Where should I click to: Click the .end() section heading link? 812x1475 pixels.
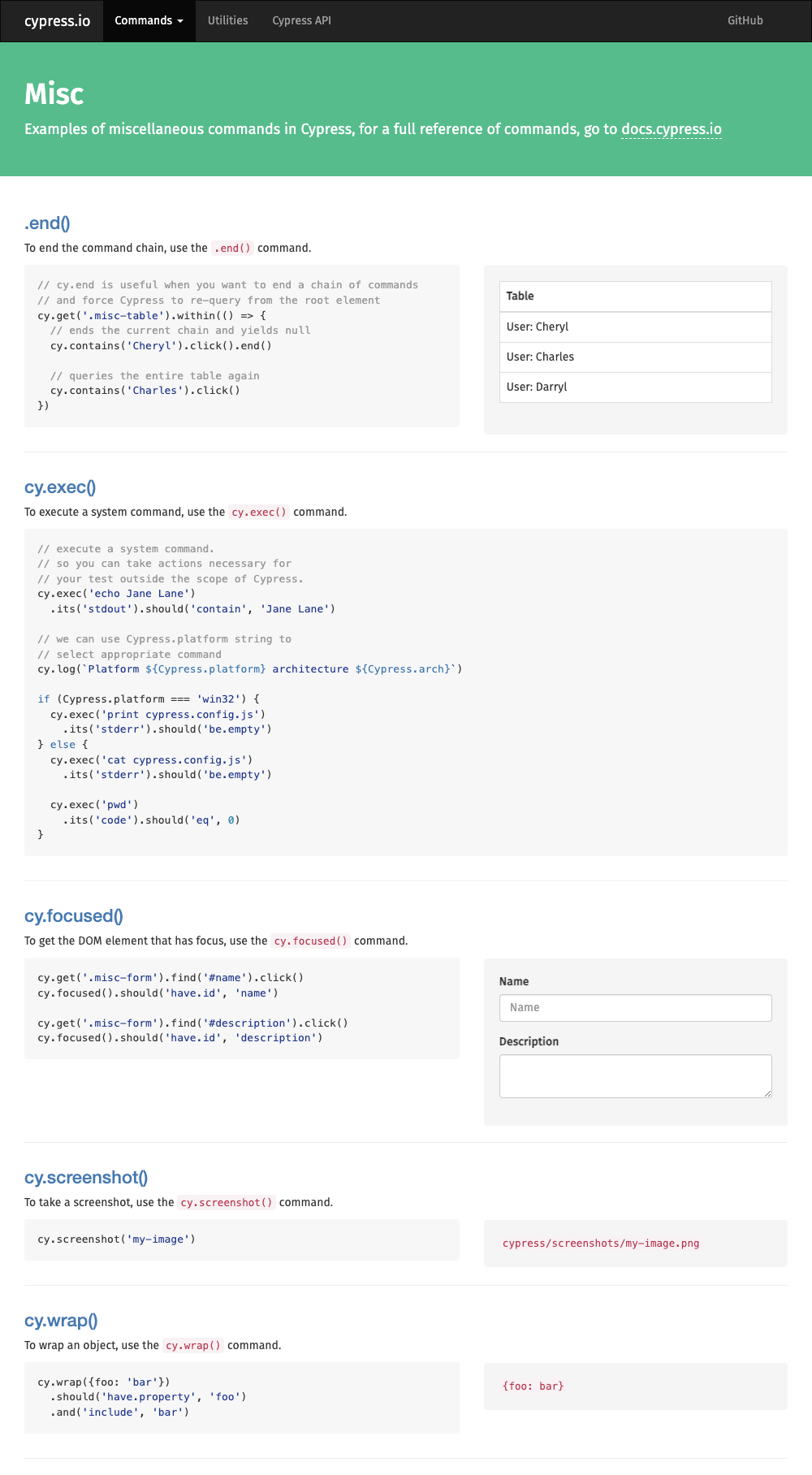tap(47, 223)
